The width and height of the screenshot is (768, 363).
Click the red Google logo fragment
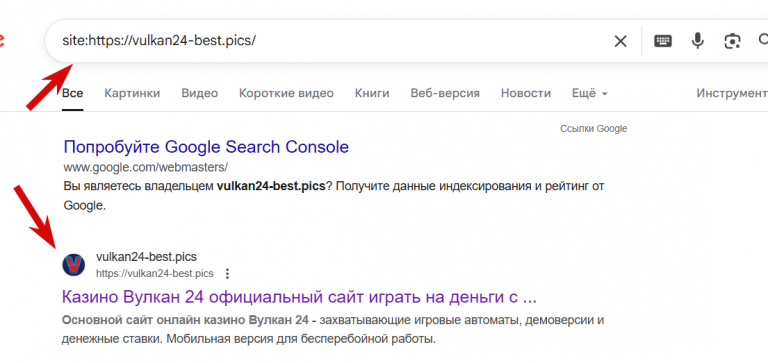click(x=2, y=40)
